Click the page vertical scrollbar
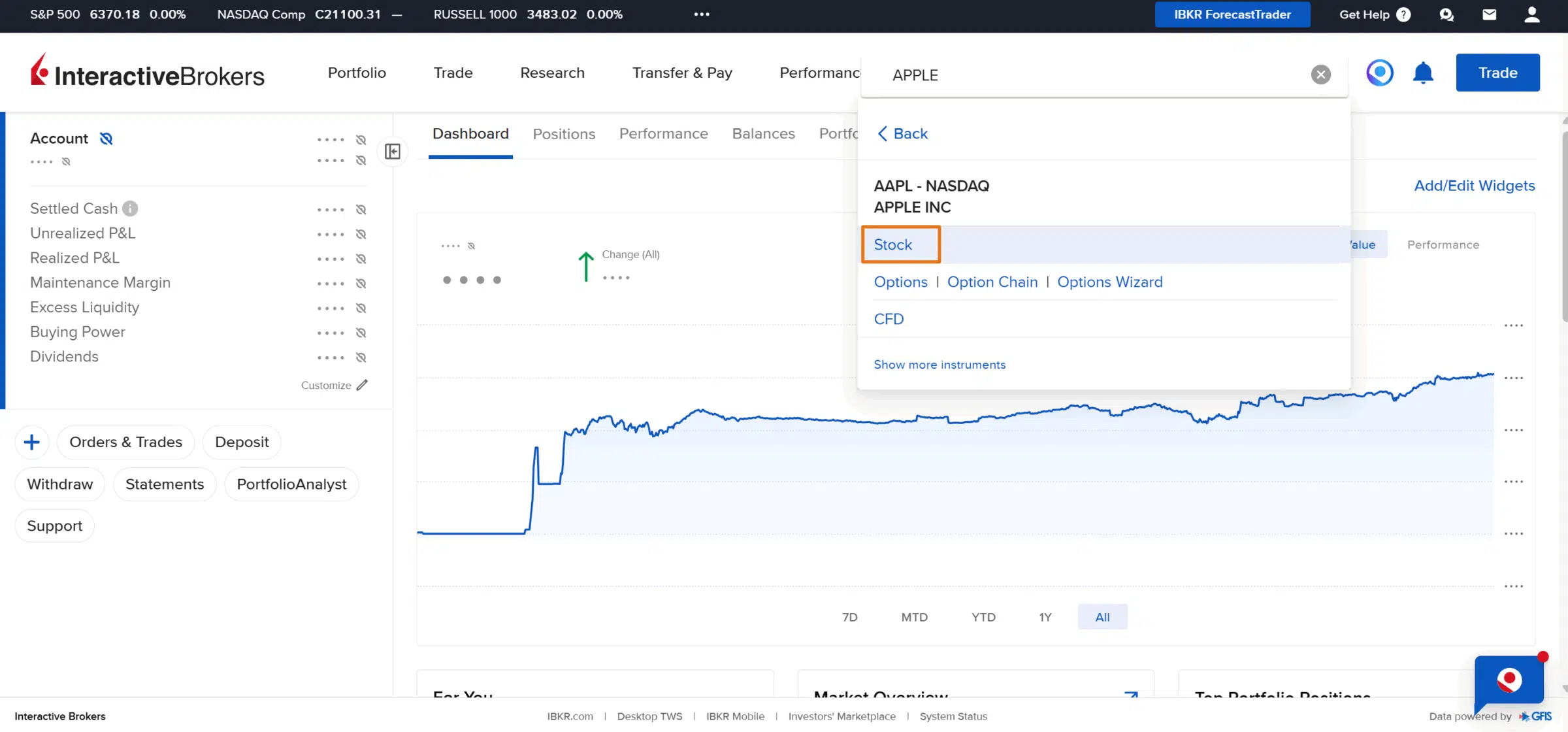 (x=1565, y=226)
